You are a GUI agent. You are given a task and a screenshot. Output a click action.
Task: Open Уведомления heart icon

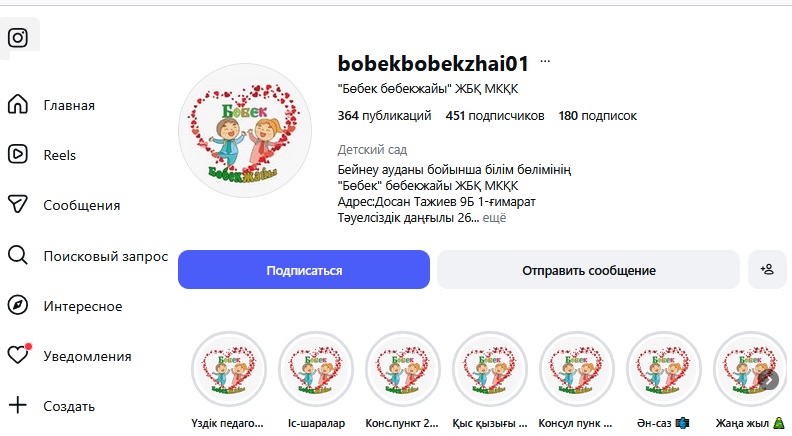pyautogui.click(x=19, y=355)
